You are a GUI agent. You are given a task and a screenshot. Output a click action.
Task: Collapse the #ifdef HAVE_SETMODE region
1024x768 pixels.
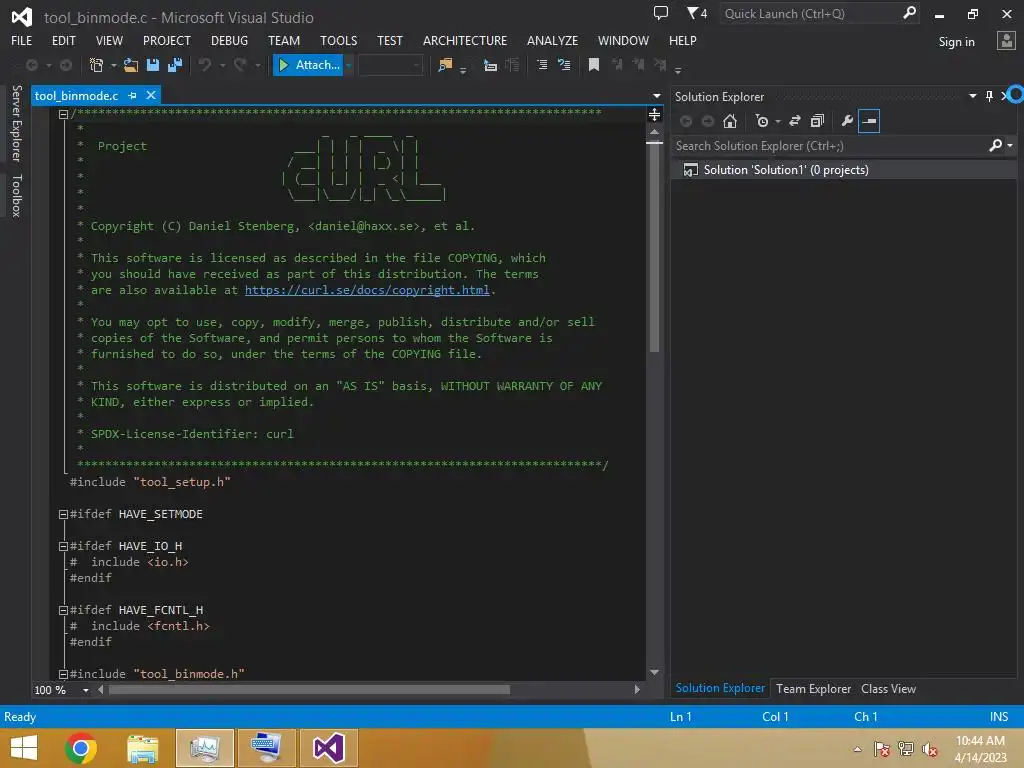[x=63, y=515]
